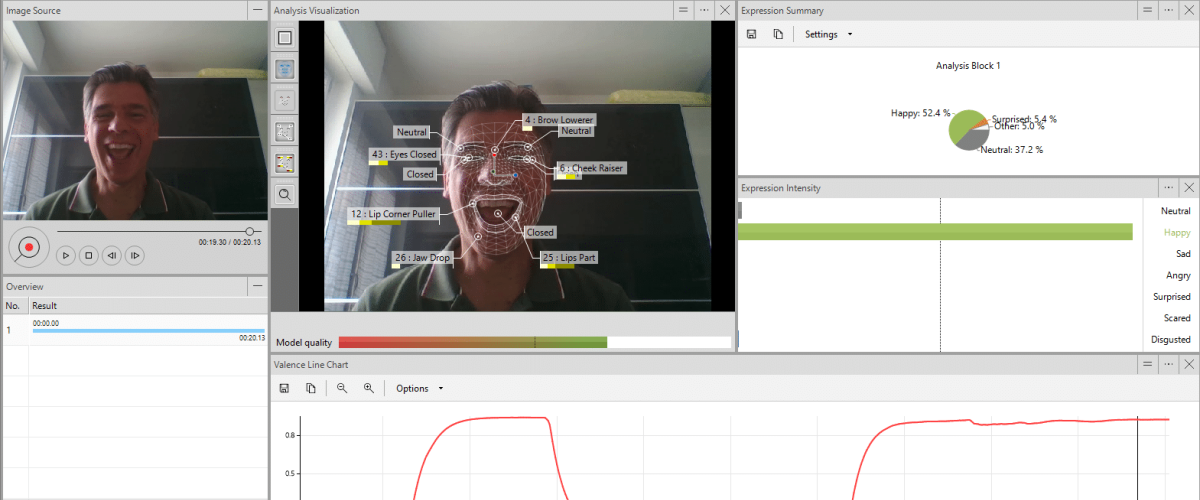1200x500 pixels.
Task: Zoom in on Valence Line Chart
Action: 369,388
